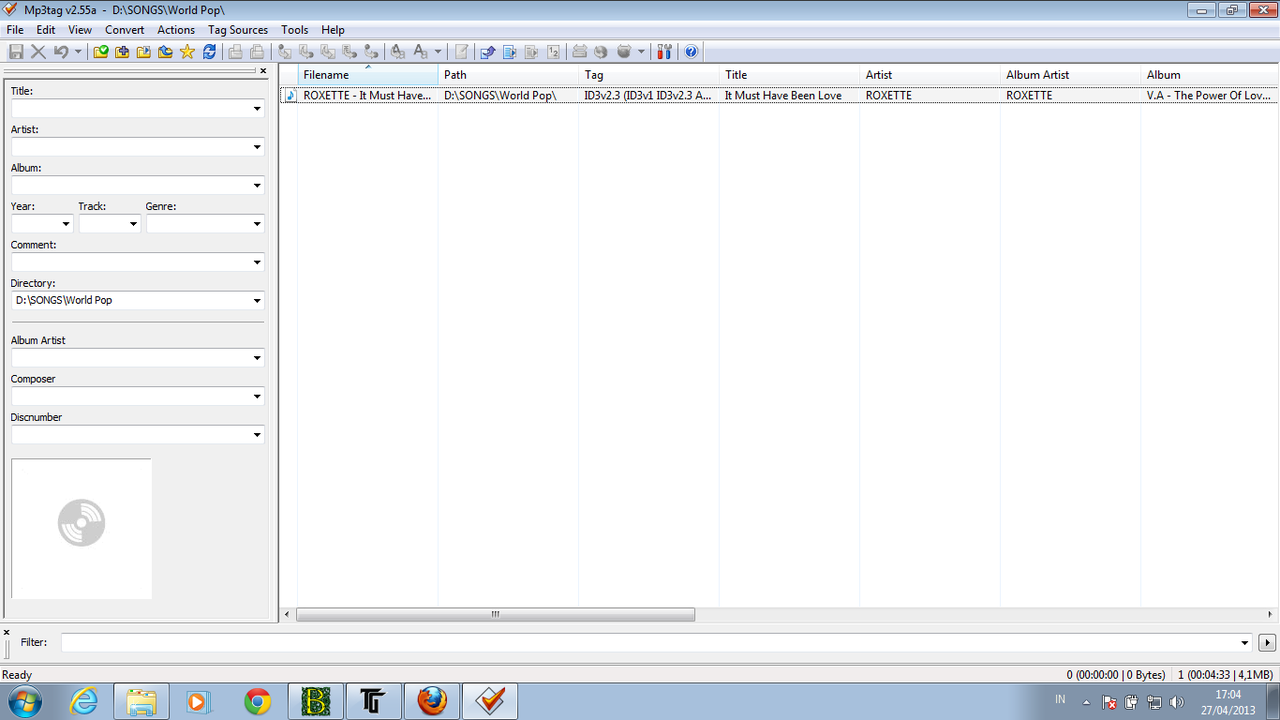This screenshot has height=720, width=1280.
Task: Click the Artist column header
Action: point(930,75)
